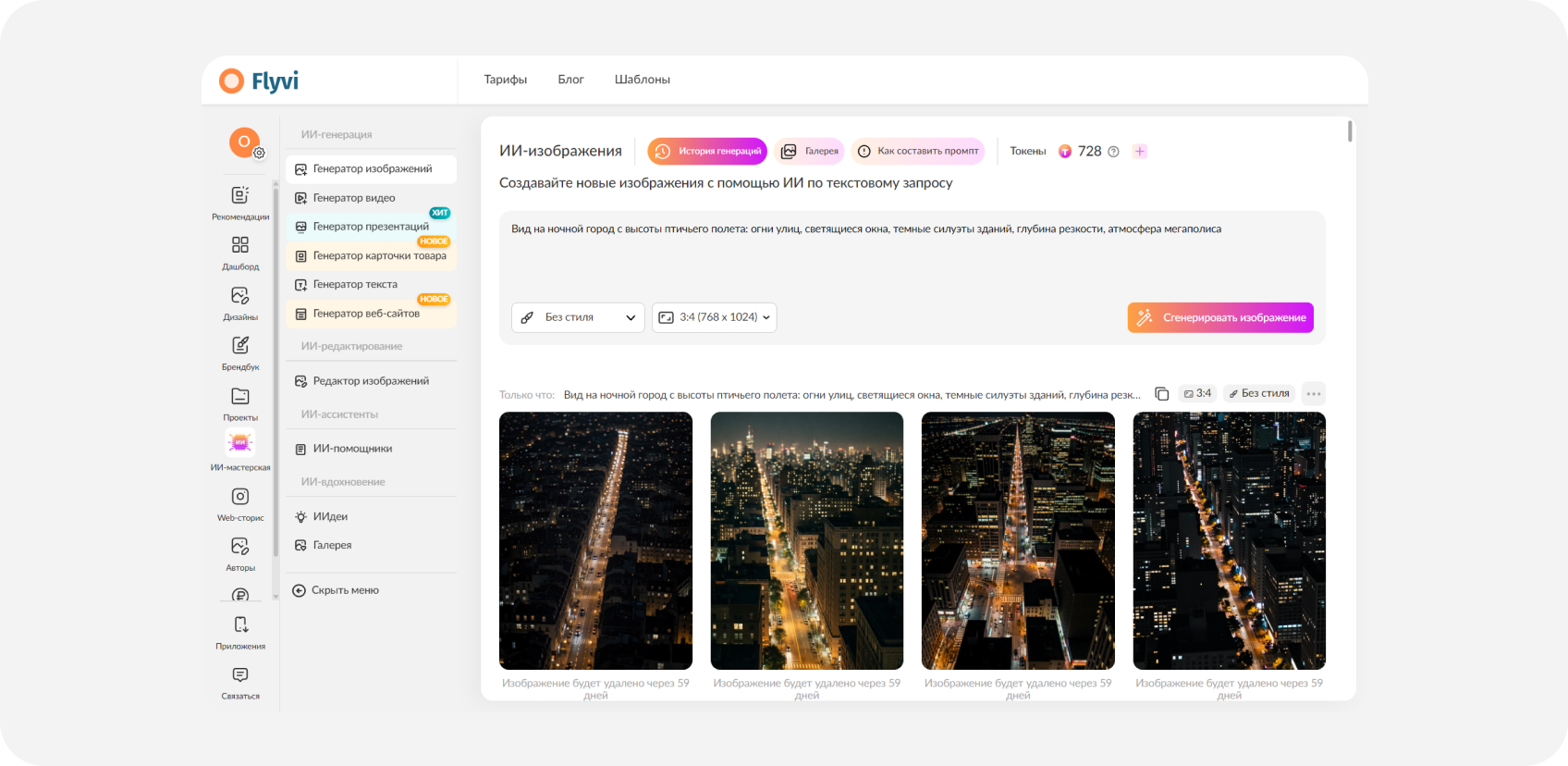This screenshot has height=766, width=1568.
Task: Open Как составить промпт guide
Action: (917, 151)
